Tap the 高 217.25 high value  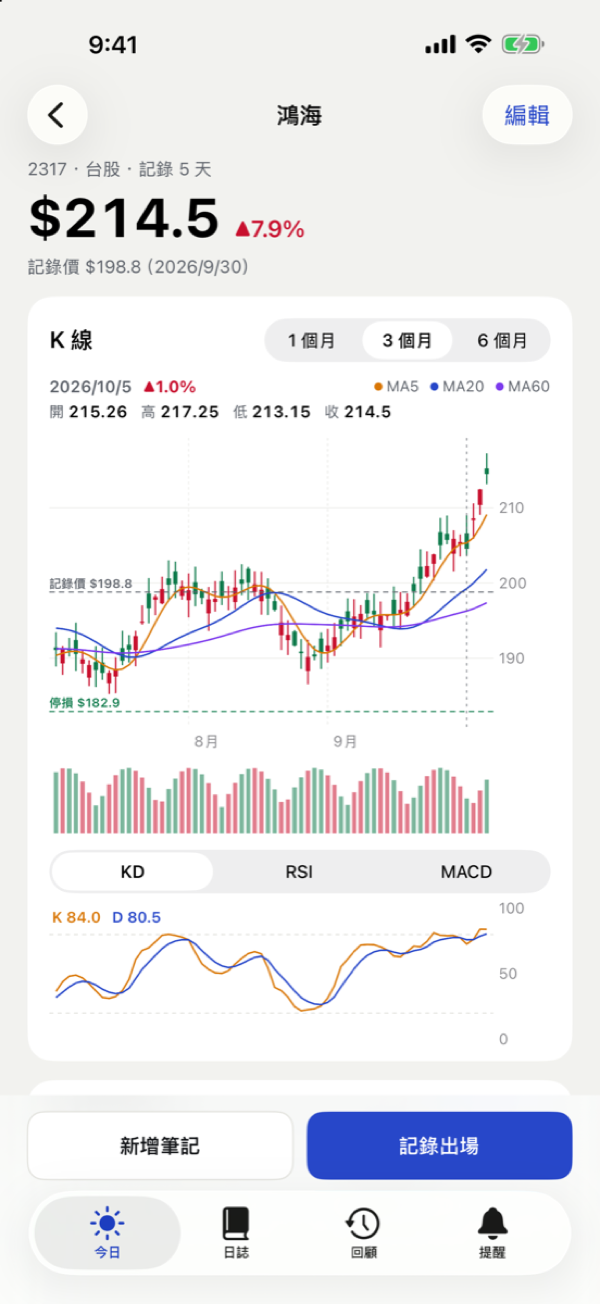(x=180, y=412)
